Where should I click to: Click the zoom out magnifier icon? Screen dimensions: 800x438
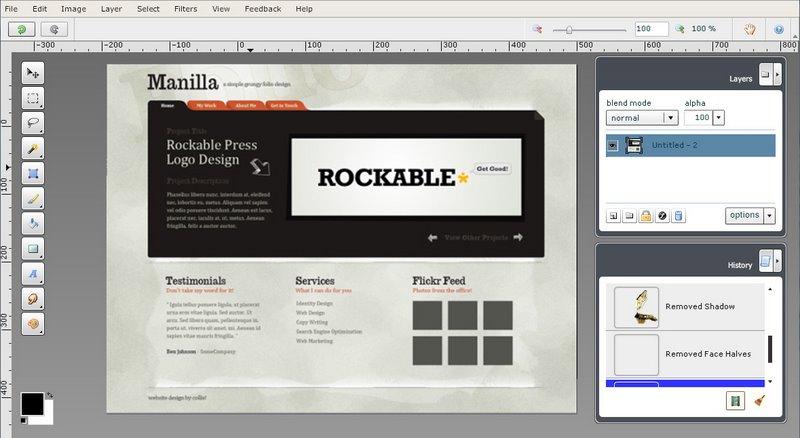pyautogui.click(x=537, y=29)
